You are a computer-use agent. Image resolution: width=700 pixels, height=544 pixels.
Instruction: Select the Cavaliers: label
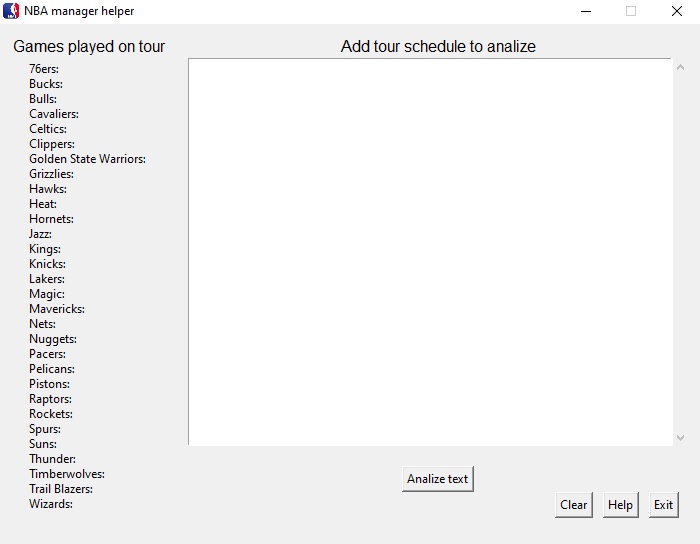(x=54, y=114)
